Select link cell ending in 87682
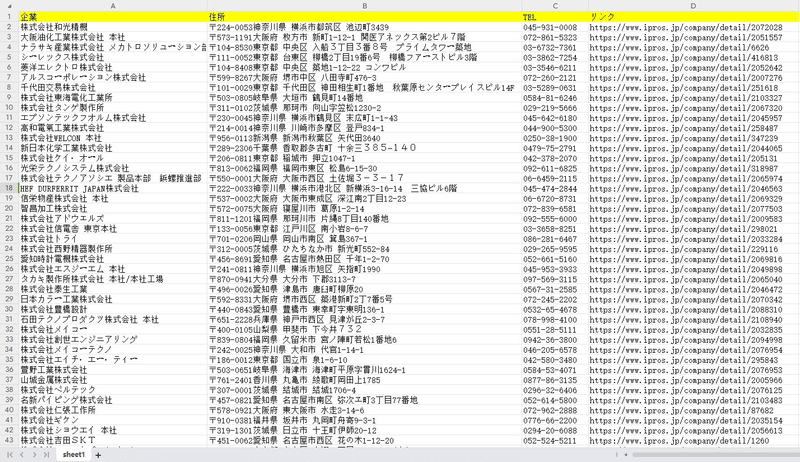The width and height of the screenshot is (800, 462). pos(694,410)
